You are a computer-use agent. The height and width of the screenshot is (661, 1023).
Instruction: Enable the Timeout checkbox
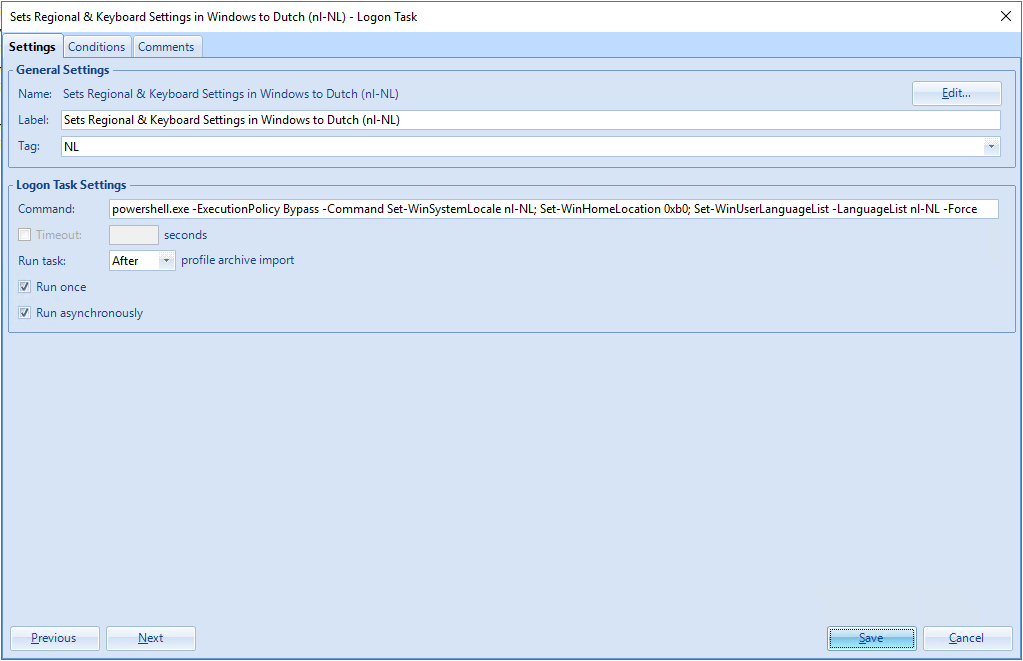point(25,235)
